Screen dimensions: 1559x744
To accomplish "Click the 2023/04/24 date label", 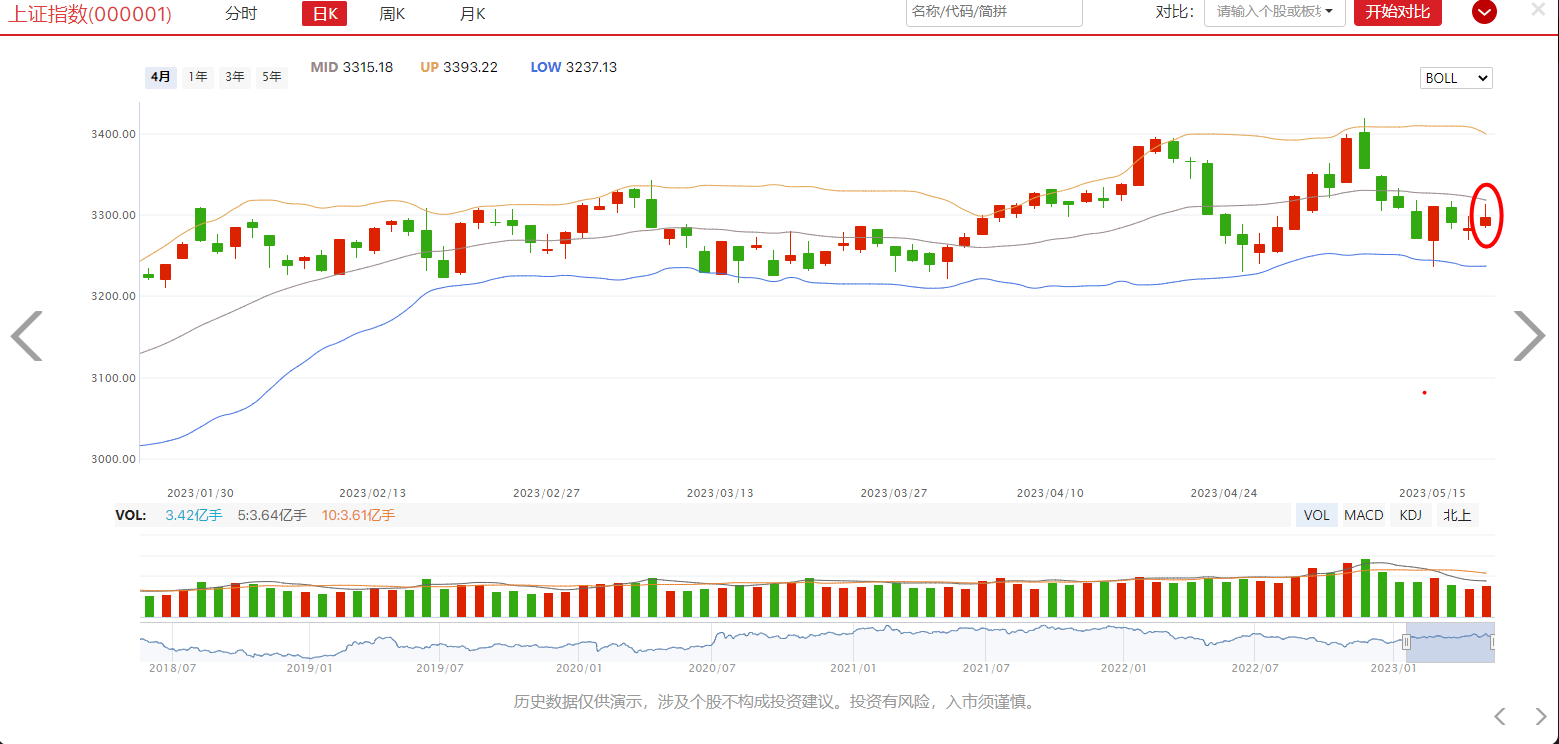I will point(1224,493).
